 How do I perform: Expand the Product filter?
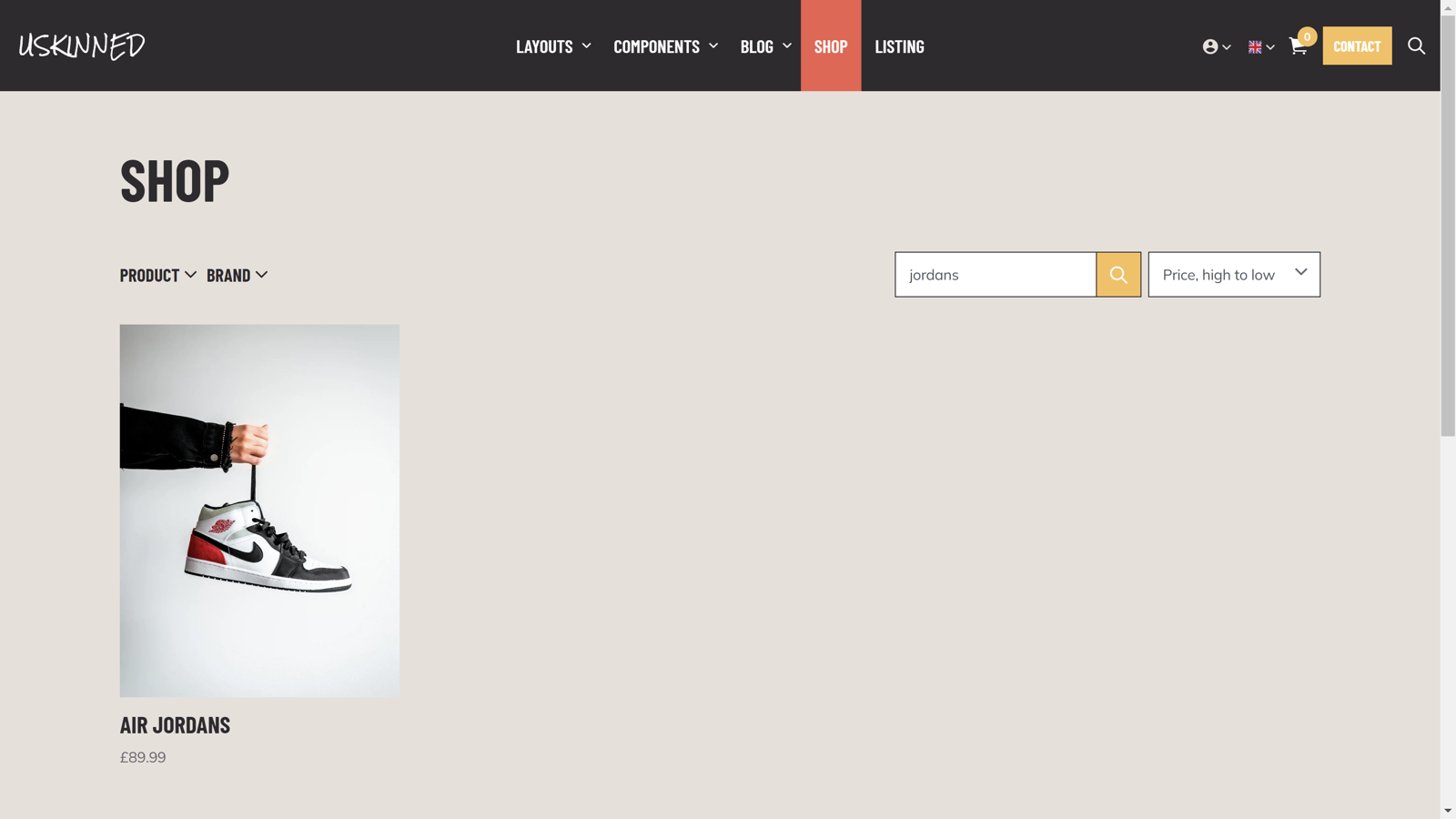click(158, 275)
